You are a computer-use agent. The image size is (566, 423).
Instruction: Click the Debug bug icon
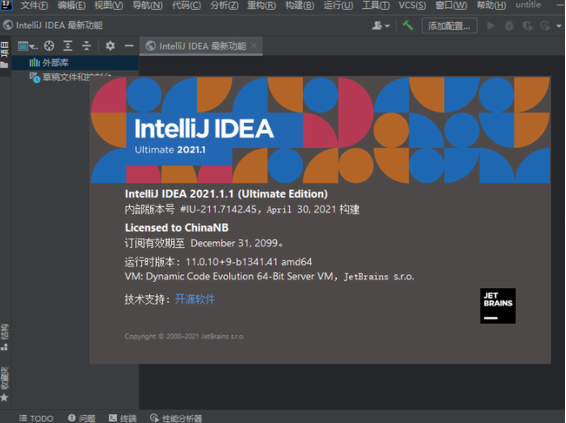tap(509, 26)
